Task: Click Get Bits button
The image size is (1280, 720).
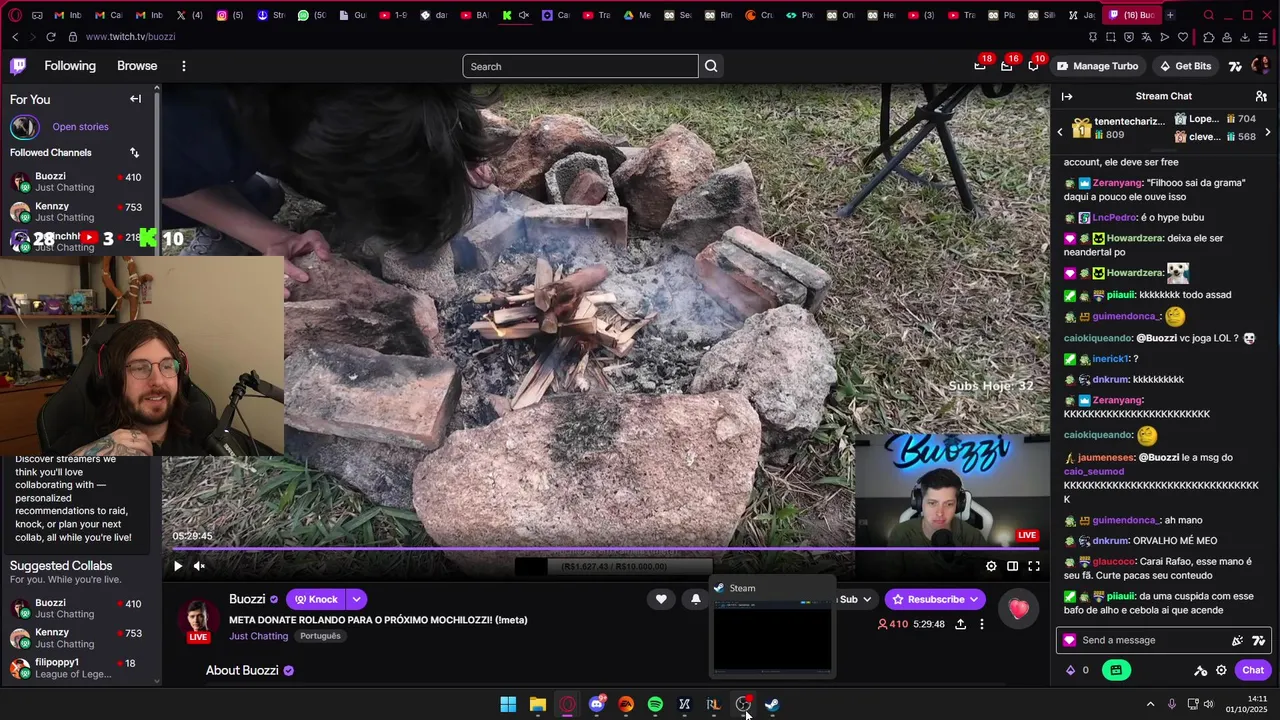Action: (1185, 66)
